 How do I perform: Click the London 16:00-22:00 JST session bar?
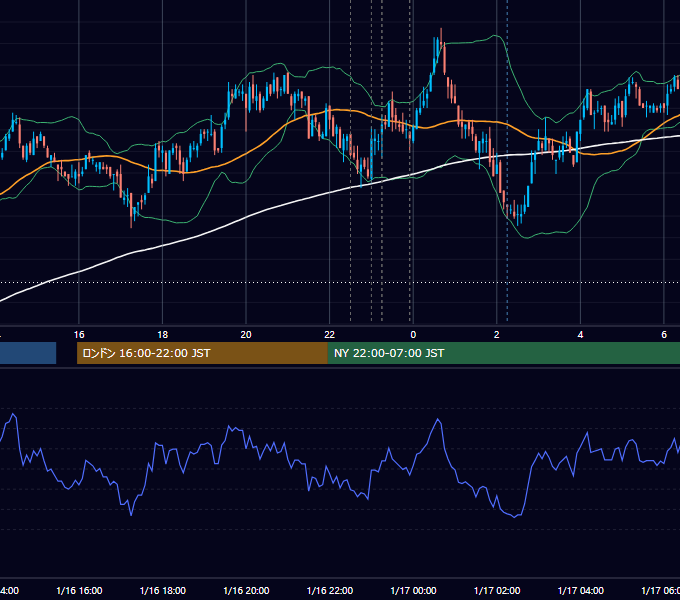point(202,353)
